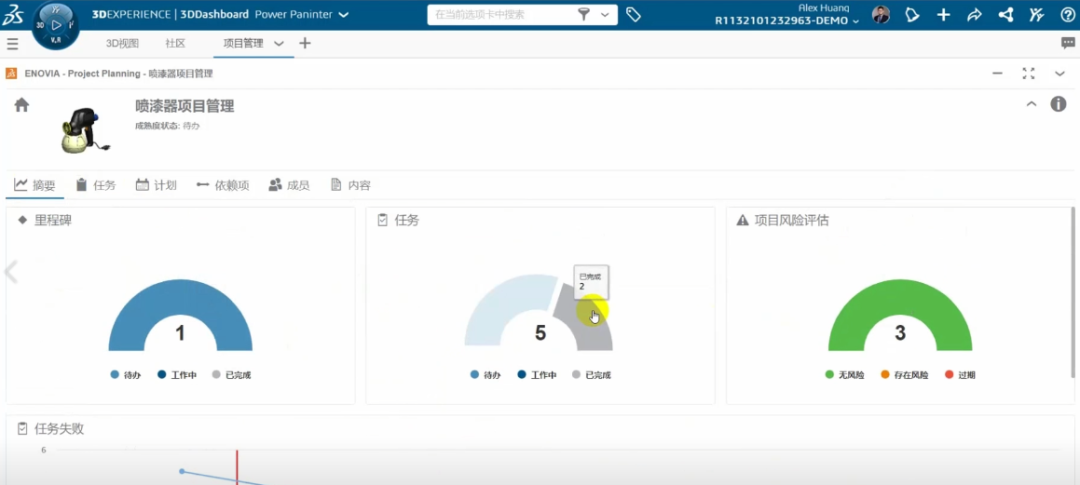The width and height of the screenshot is (1080, 485).
Task: Add a new dashboard tab
Action: coord(304,43)
